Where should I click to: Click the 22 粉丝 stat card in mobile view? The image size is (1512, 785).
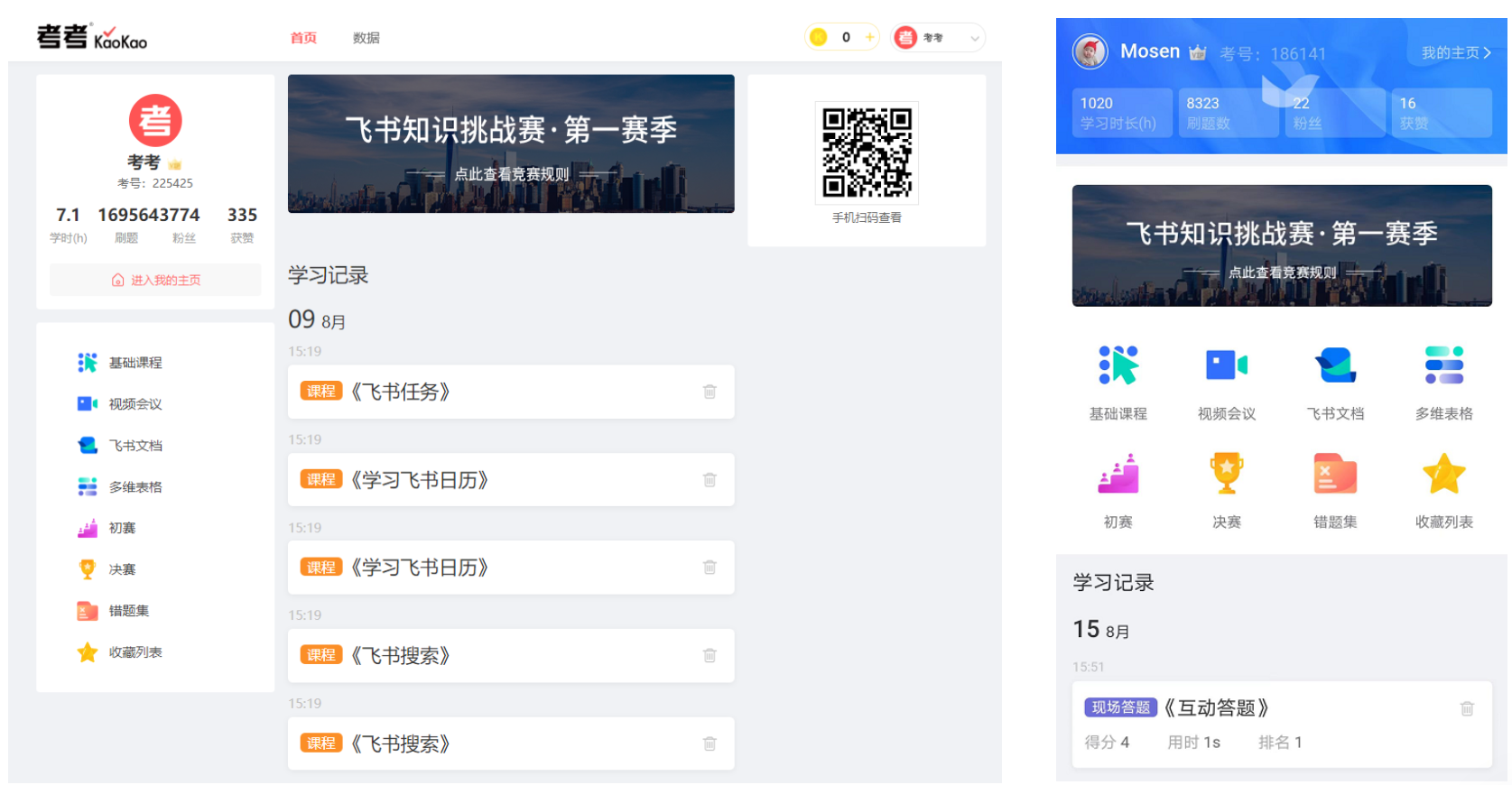click(x=1335, y=113)
